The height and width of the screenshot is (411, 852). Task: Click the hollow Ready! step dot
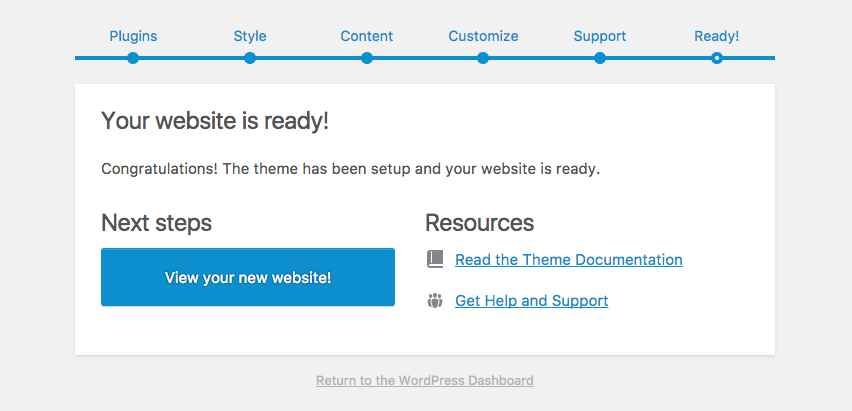click(x=716, y=58)
